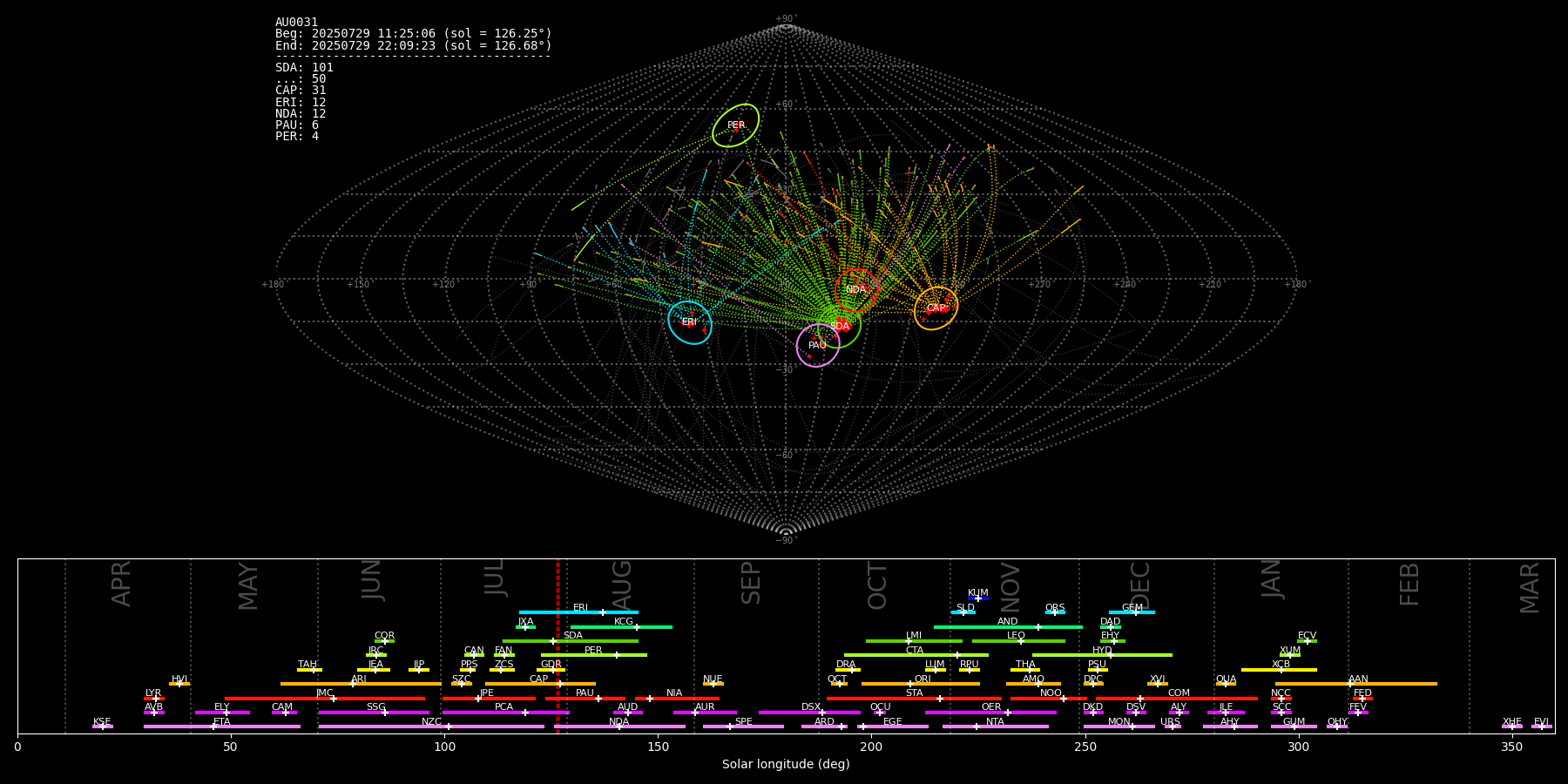Click the FEB month label
1568x784 pixels.
point(1409,585)
